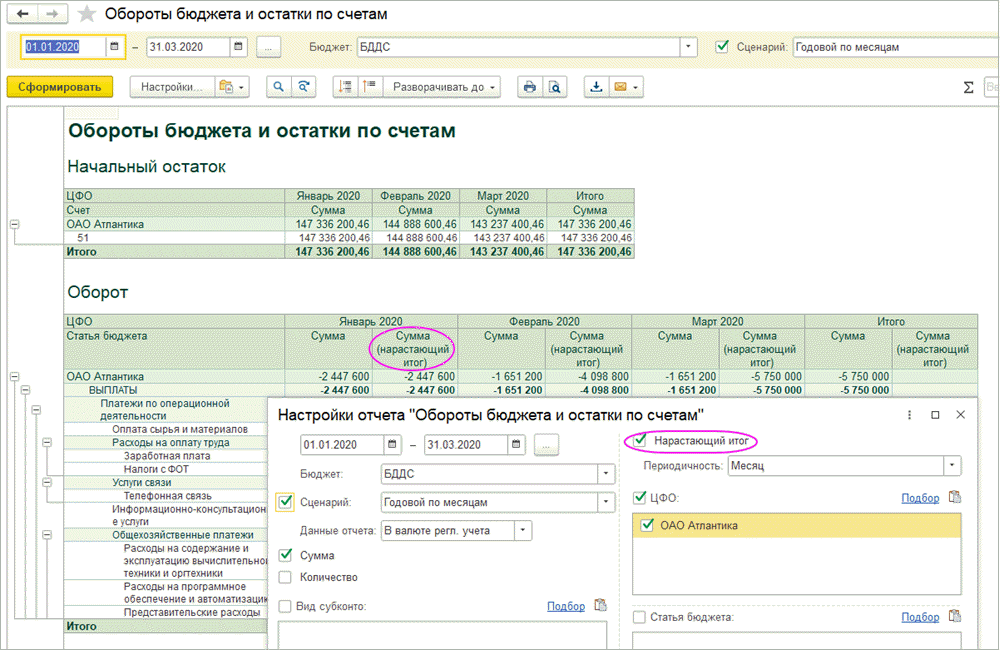Uncheck the Нарастающий итог checkbox

tap(641, 441)
